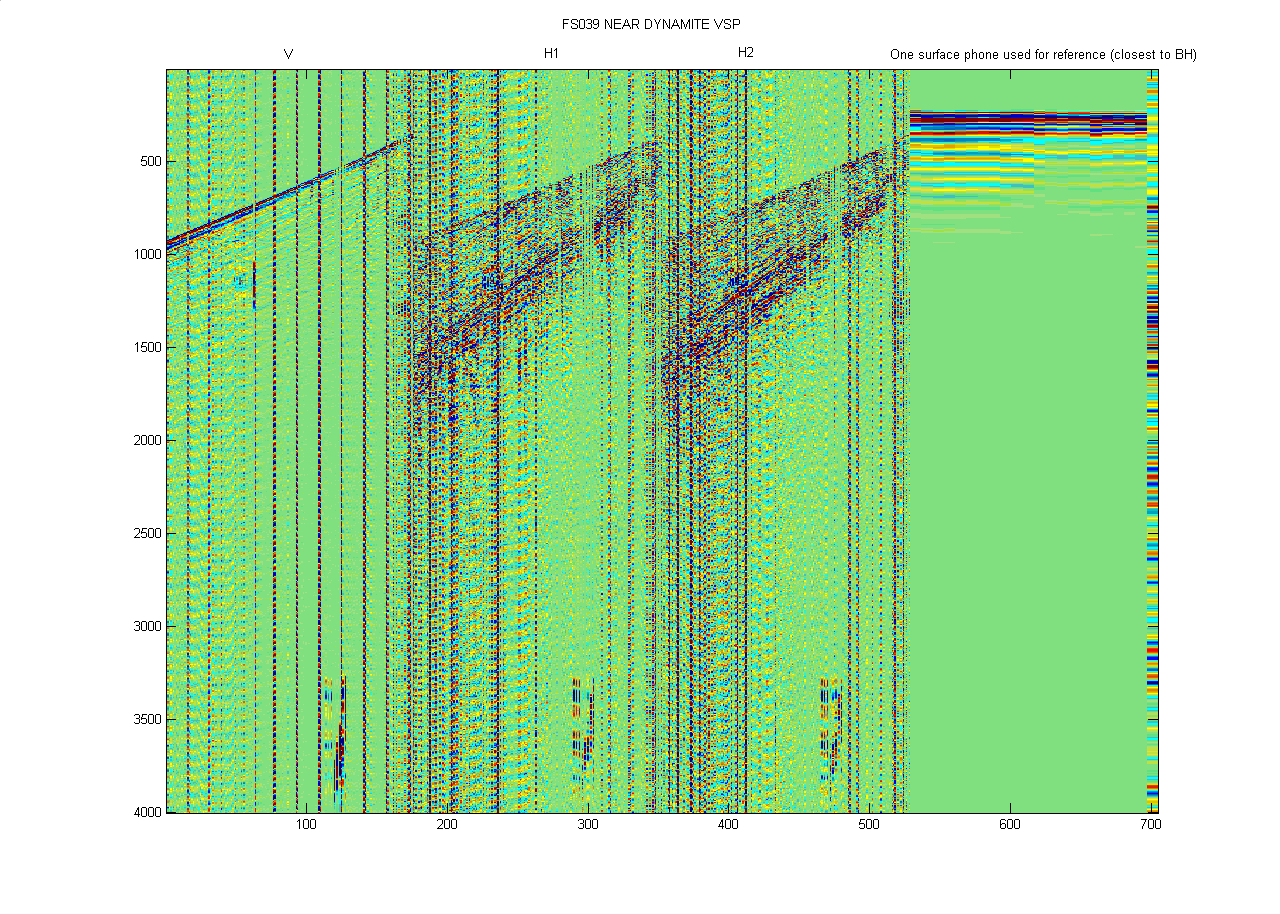Screen dimensions: 1280x914
Task: Click x-axis tick label 600
Action: (x=1010, y=824)
